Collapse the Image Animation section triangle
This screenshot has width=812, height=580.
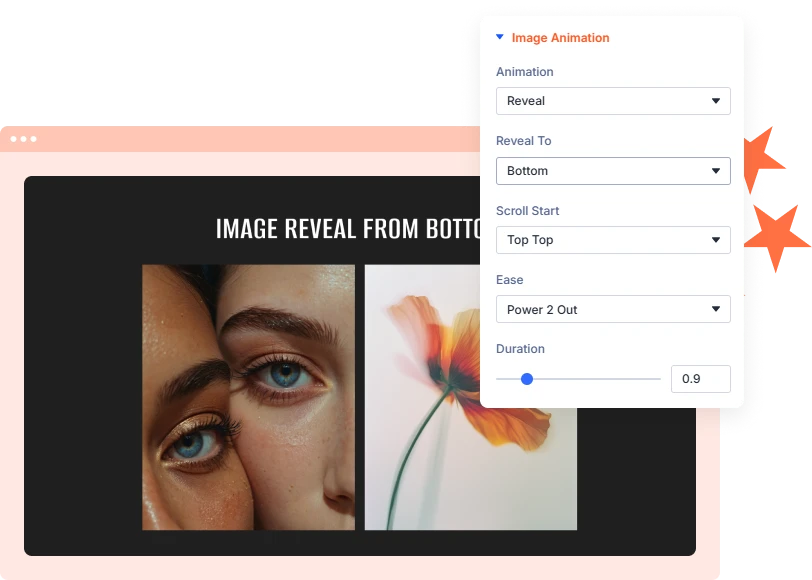coord(500,37)
